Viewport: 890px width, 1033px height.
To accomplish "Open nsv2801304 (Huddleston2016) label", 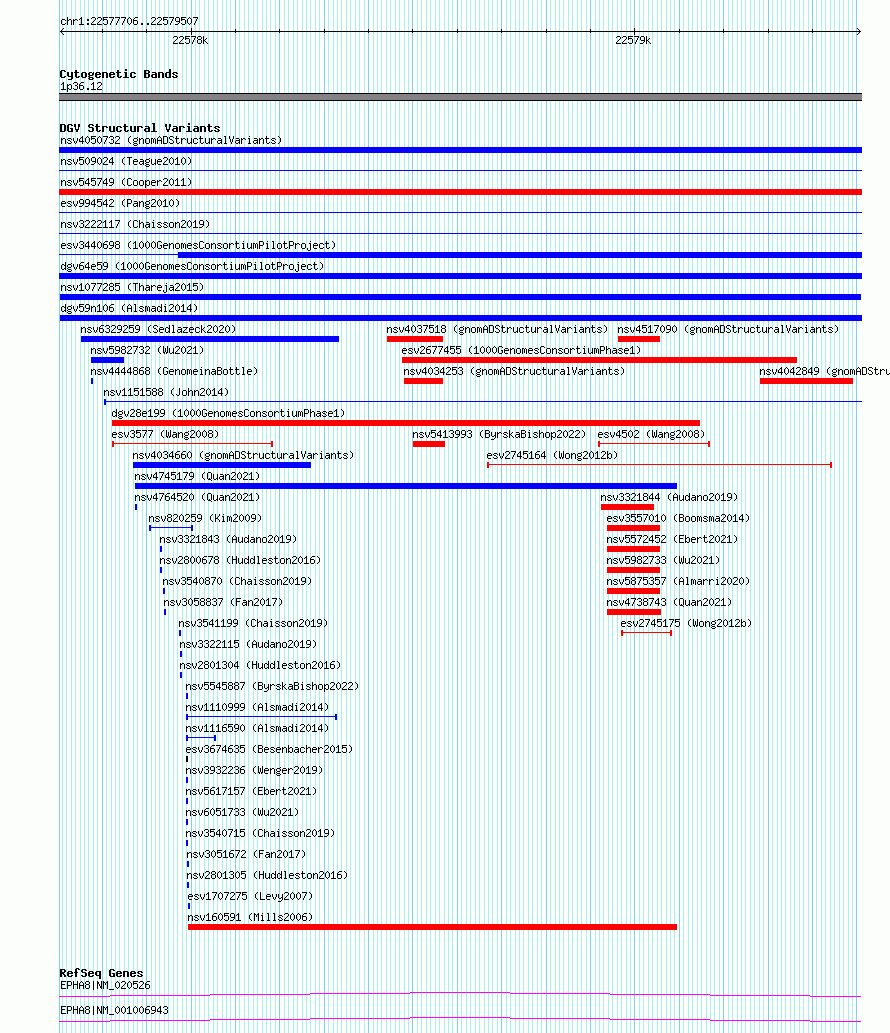I will coord(260,667).
